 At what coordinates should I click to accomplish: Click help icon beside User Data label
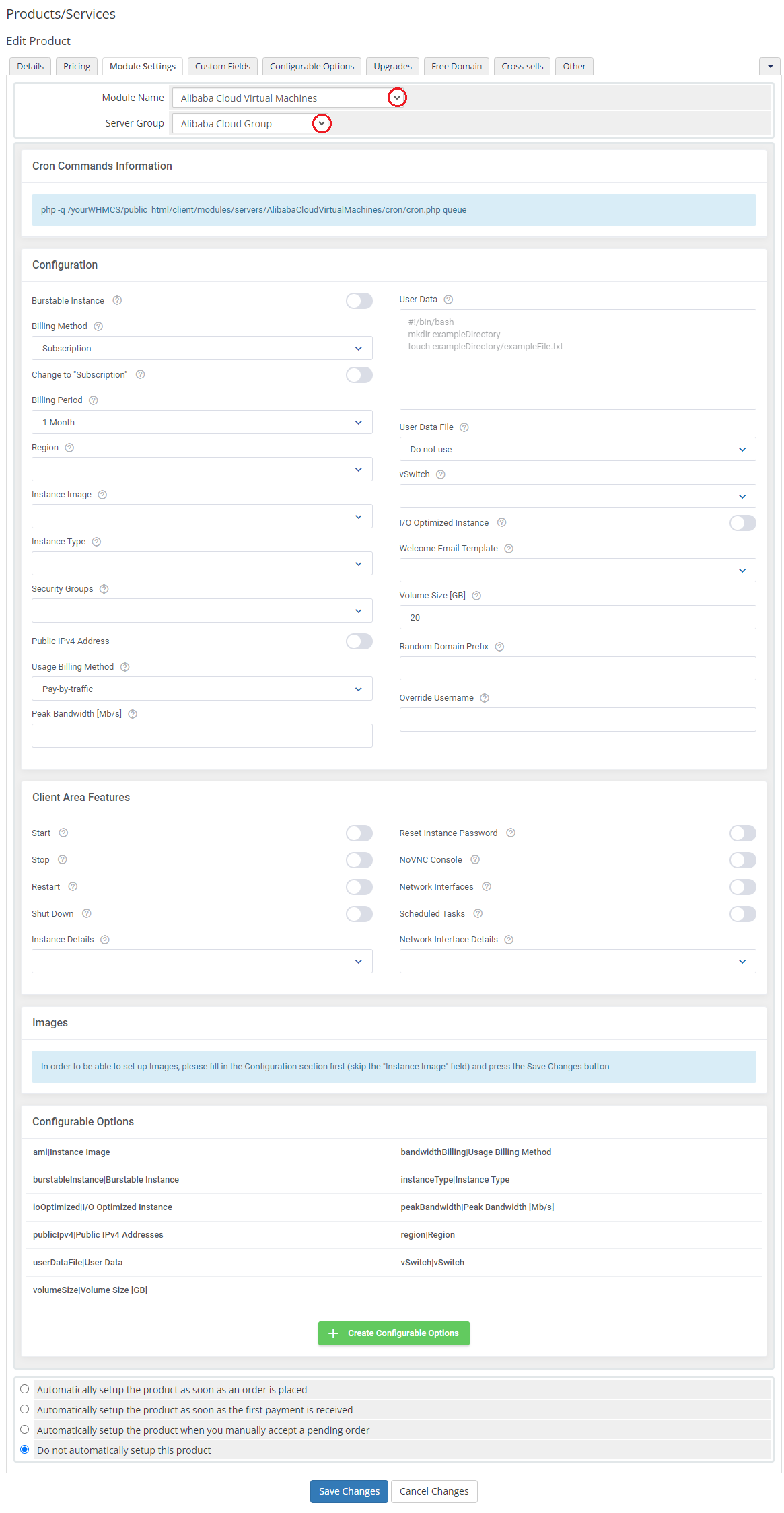(448, 300)
